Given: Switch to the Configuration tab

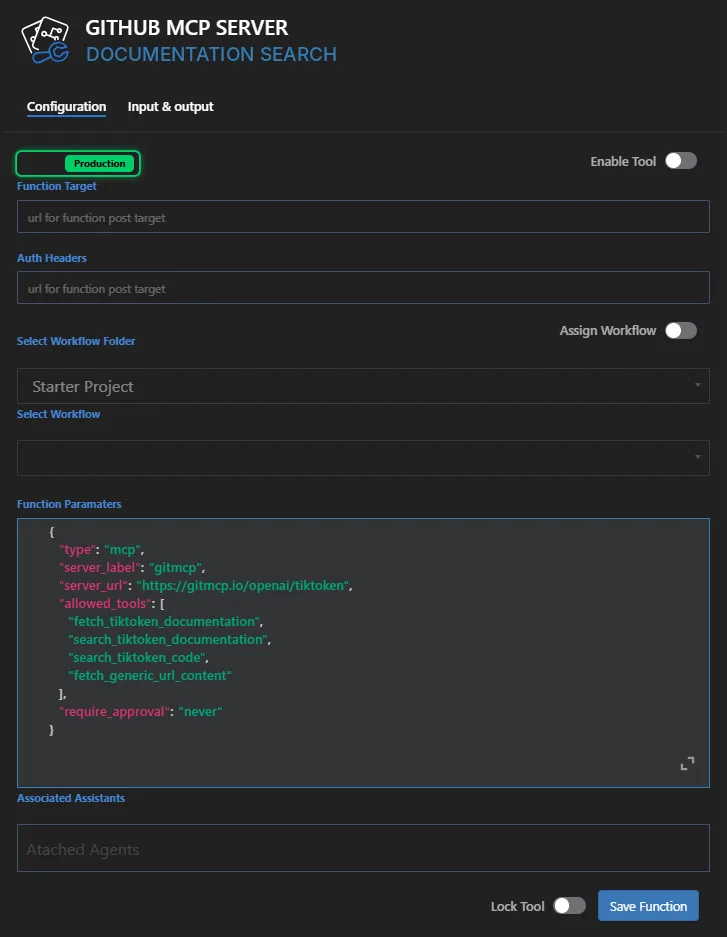Looking at the screenshot, I should coord(66,106).
